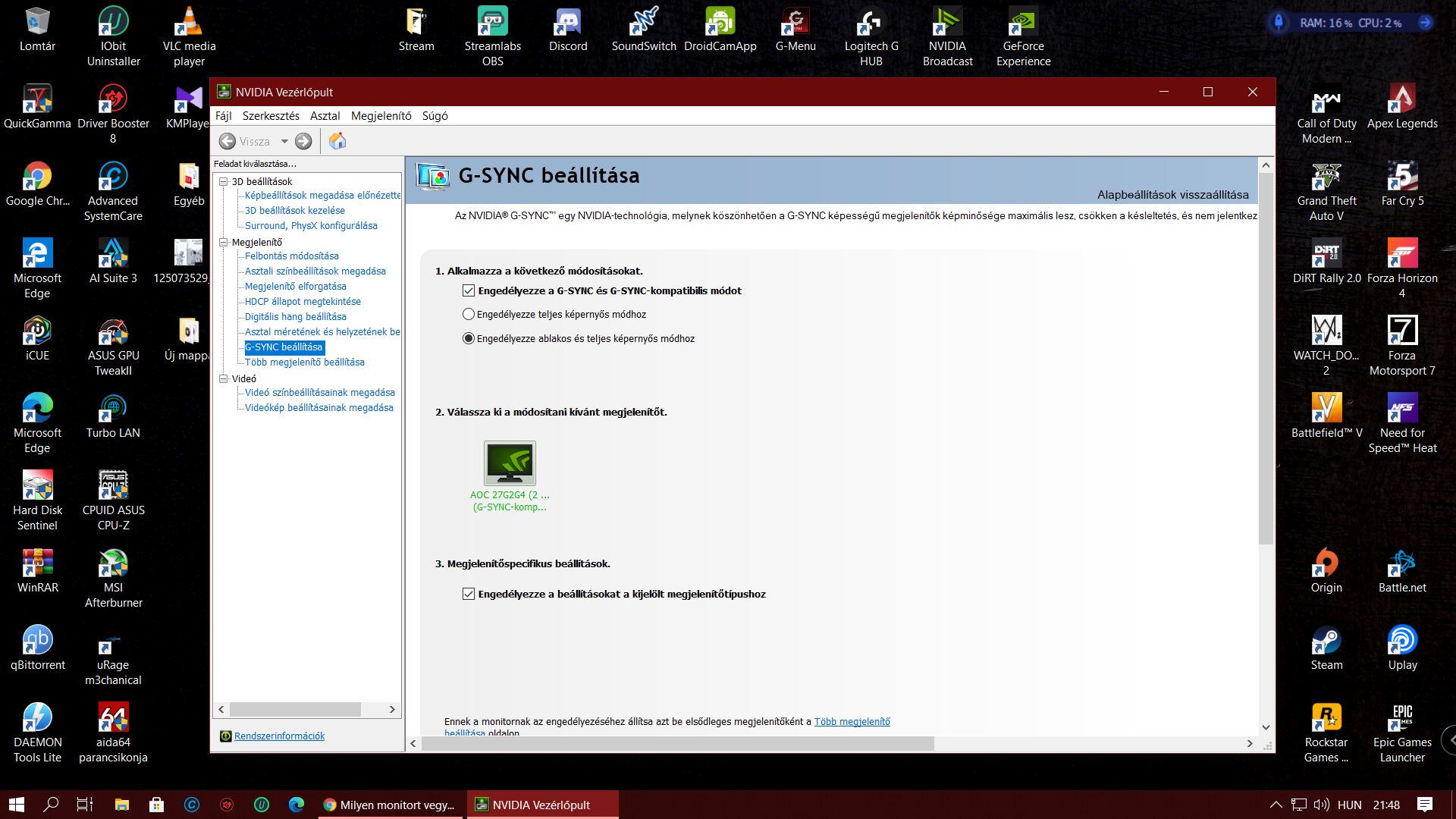The height and width of the screenshot is (819, 1456).
Task: Open DroidCamApp desktop icon
Action: [x=720, y=30]
